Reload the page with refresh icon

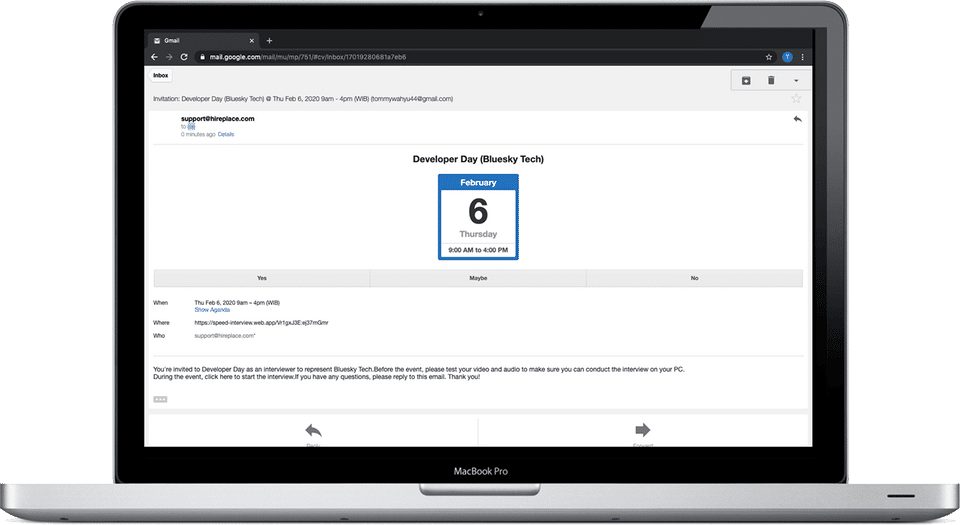tap(184, 57)
